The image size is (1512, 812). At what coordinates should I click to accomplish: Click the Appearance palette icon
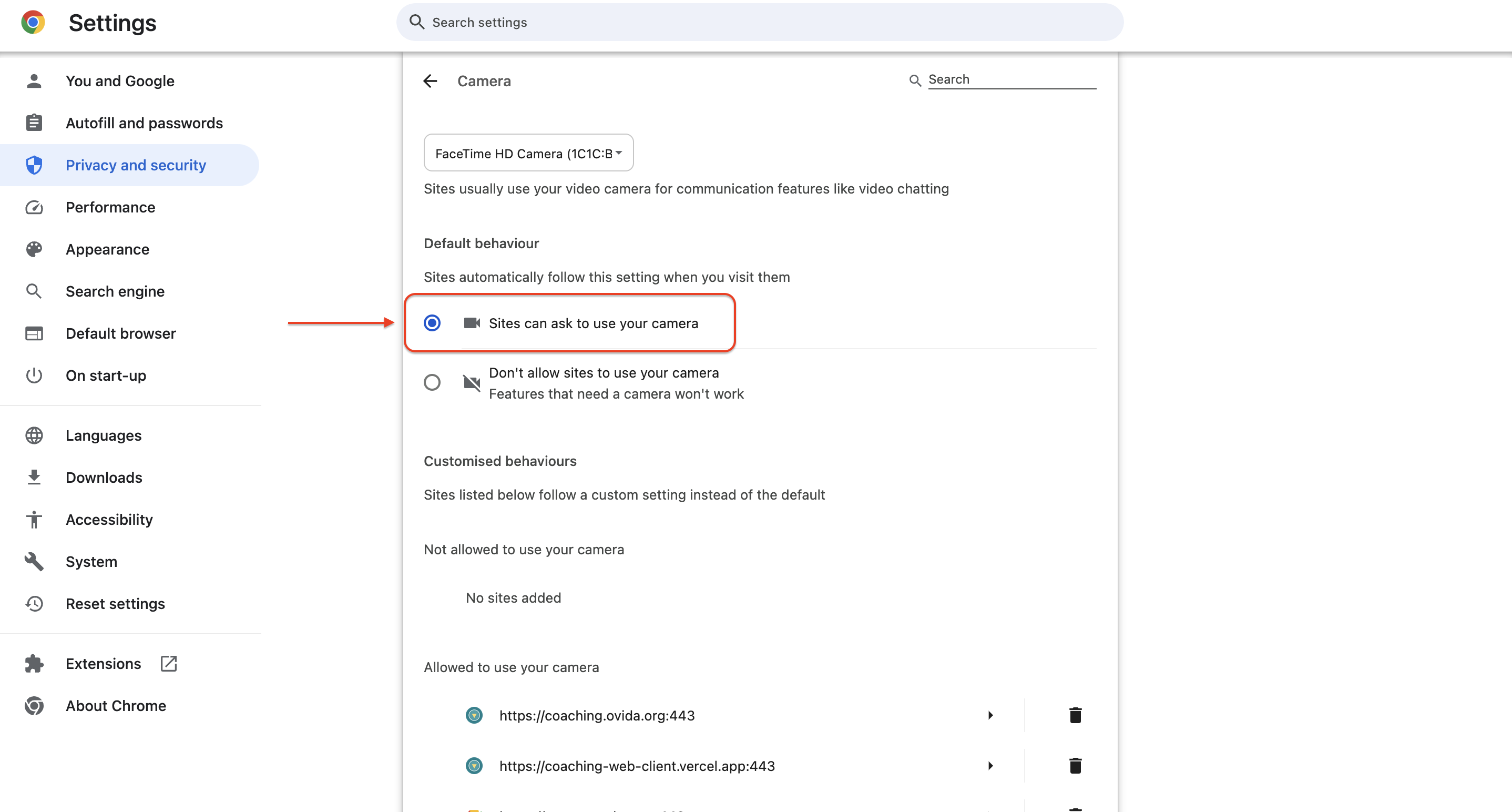(x=34, y=249)
